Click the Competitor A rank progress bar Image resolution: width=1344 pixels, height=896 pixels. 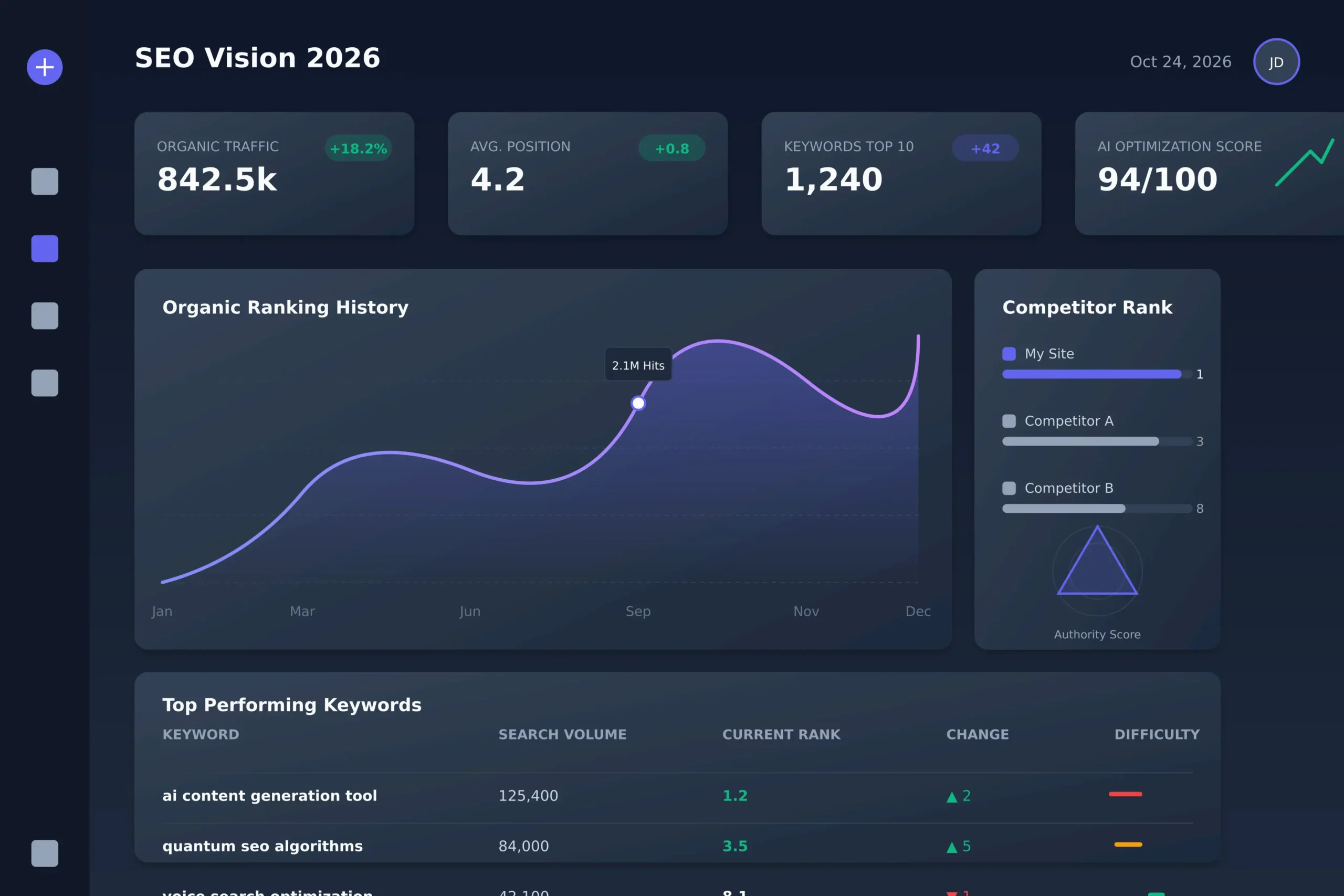pos(1097,441)
